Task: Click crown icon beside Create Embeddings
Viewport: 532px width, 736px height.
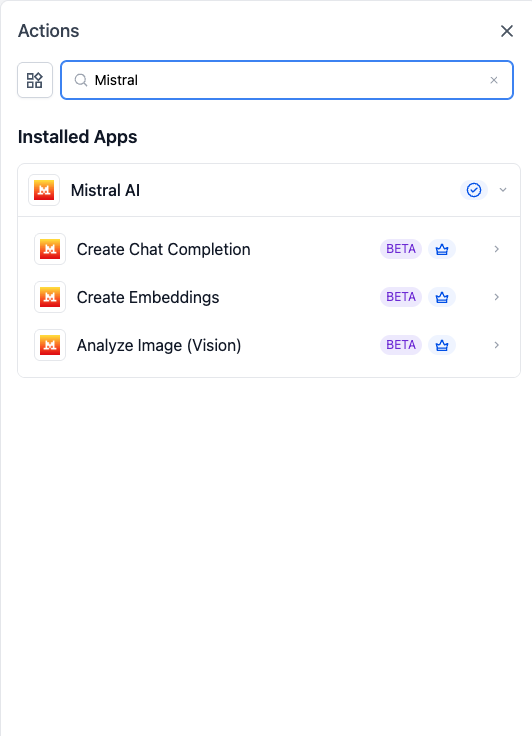Action: pos(442,297)
